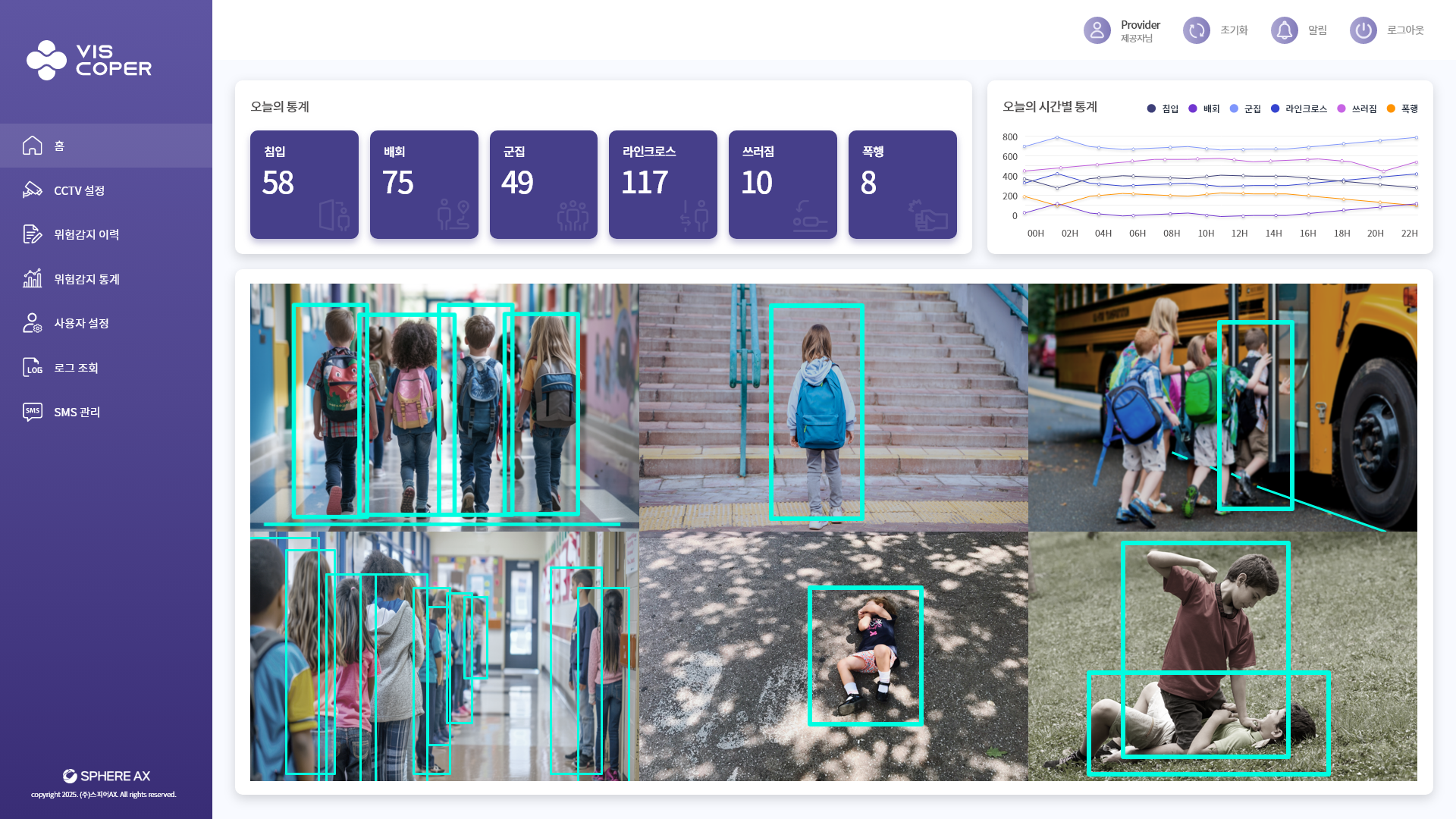
Task: Open the 위험감지 이력 menu
Action: coord(86,234)
